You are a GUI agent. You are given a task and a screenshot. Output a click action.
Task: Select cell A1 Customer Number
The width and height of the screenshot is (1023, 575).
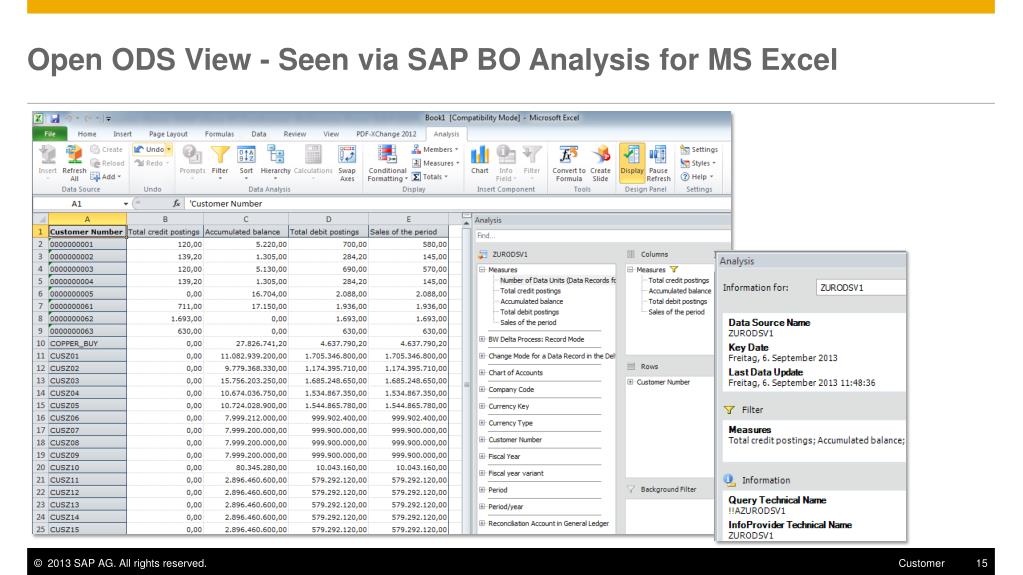pos(87,232)
